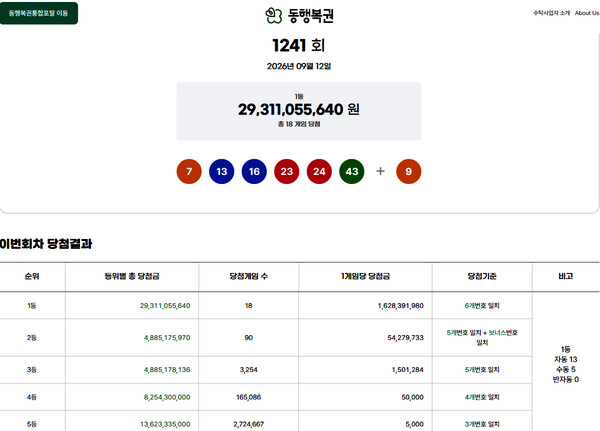
Task: Click the 등위별 총 당첨금 column header
Action: [132, 276]
